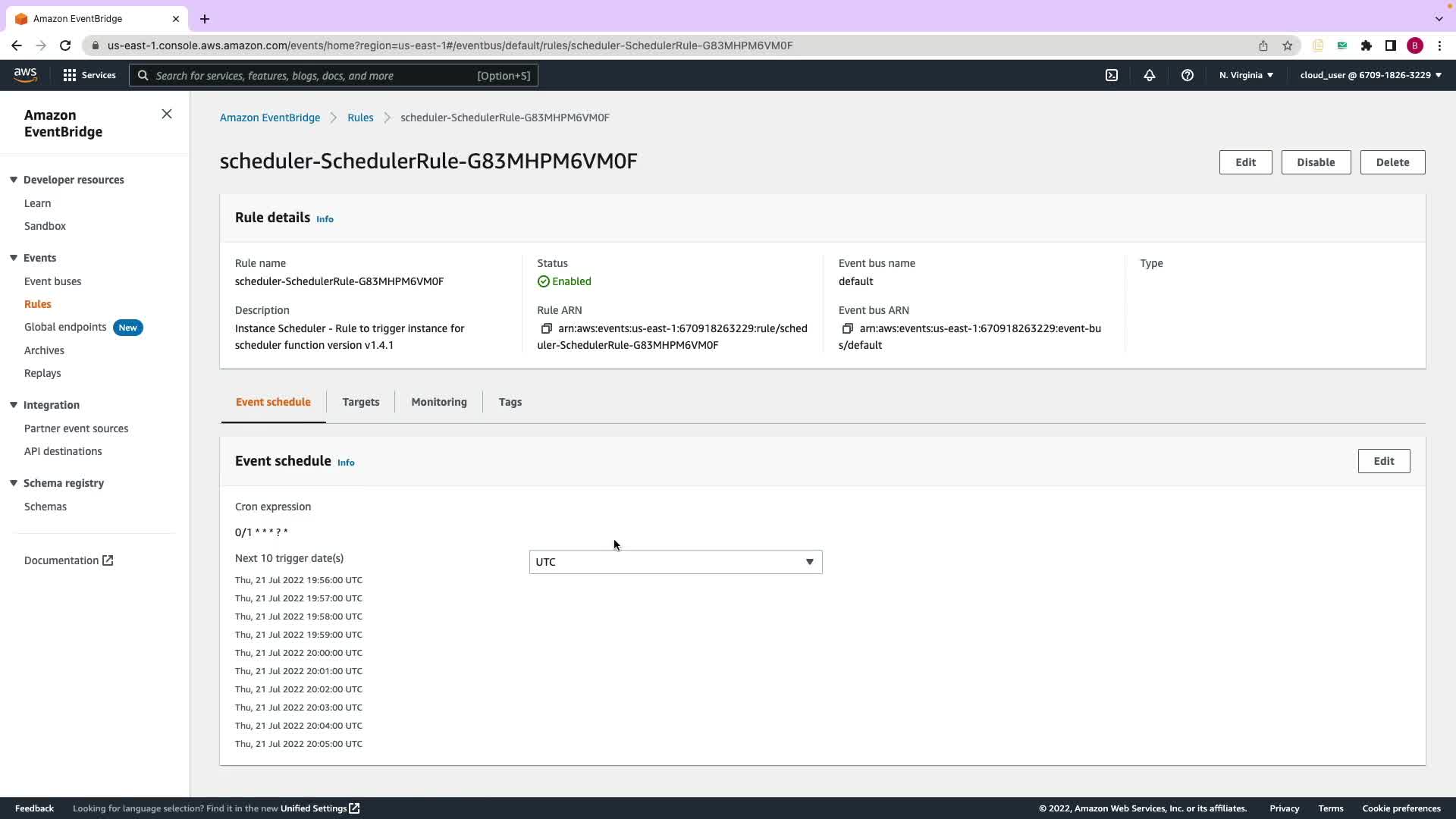Disable the scheduler rule
1456x819 pixels.
[1316, 162]
